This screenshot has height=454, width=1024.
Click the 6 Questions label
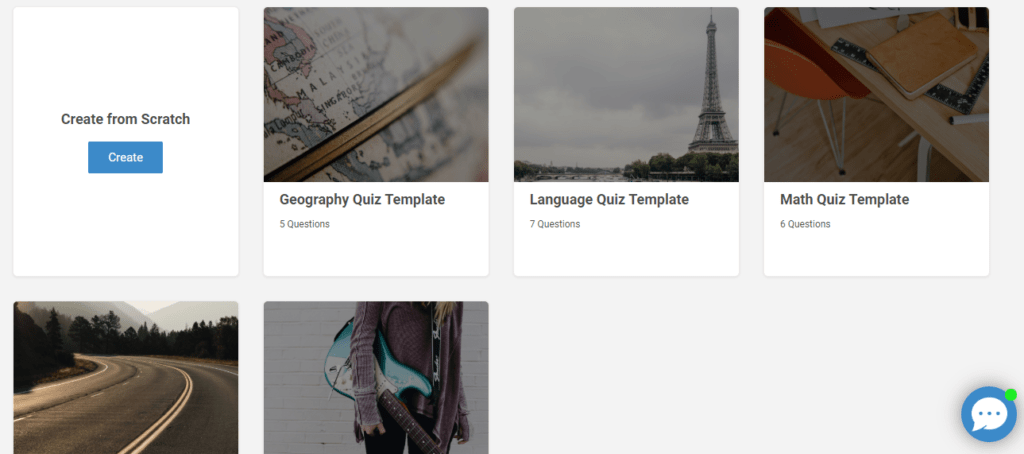point(805,224)
